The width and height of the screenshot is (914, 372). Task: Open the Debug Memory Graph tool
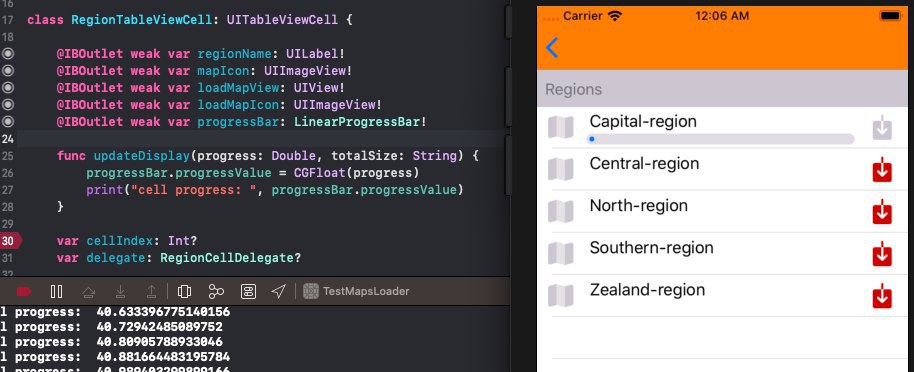pos(216,291)
